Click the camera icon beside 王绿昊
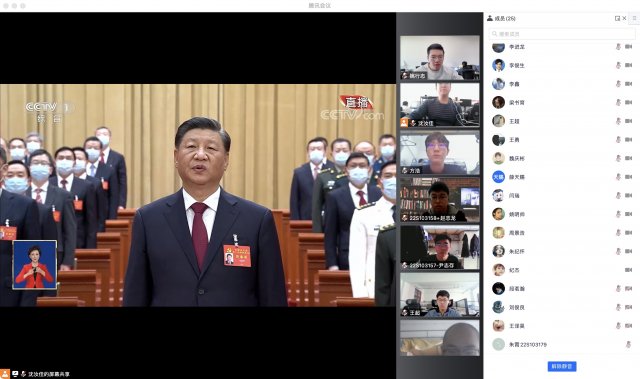This screenshot has width=640, height=379. tap(628, 326)
